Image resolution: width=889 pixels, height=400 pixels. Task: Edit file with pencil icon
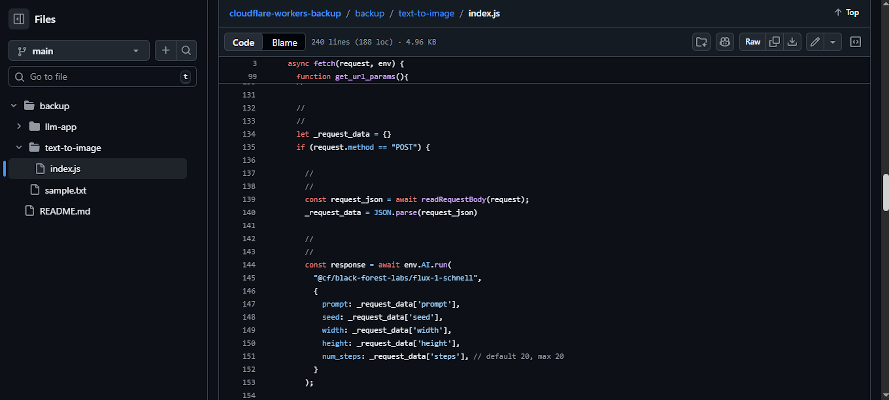tap(815, 42)
